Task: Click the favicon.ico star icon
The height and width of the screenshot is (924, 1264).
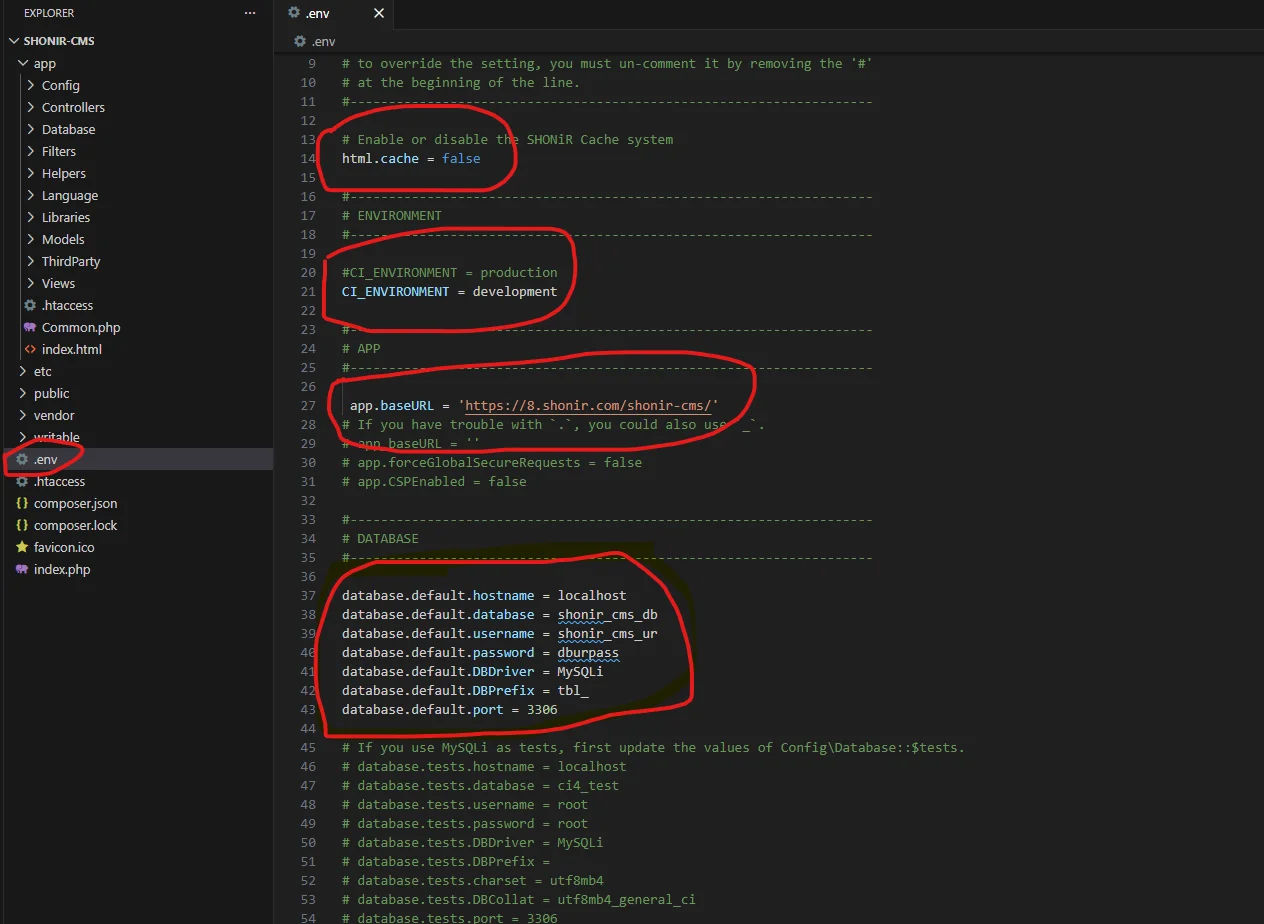Action: click(x=22, y=547)
